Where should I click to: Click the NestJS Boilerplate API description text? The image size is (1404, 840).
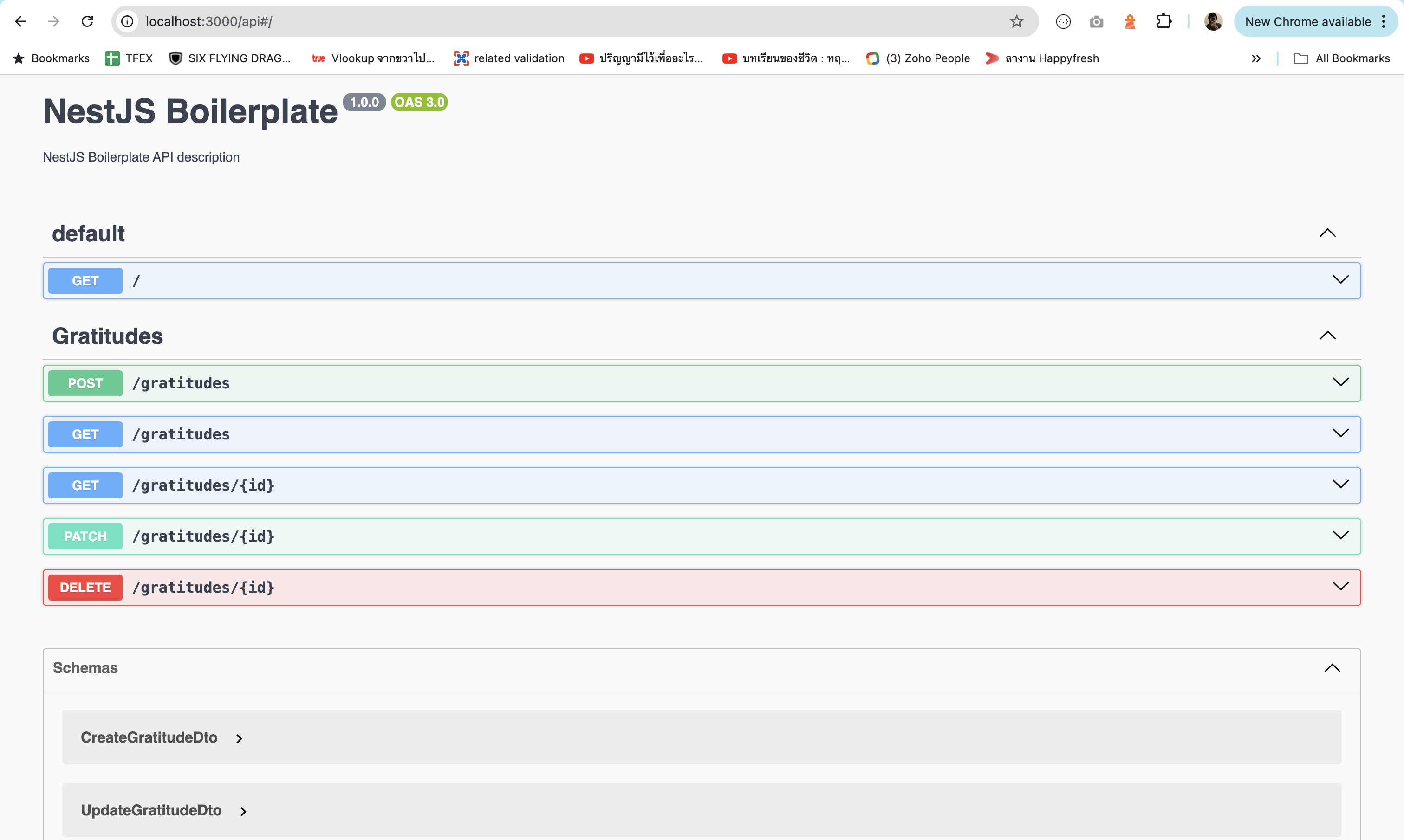(x=141, y=157)
